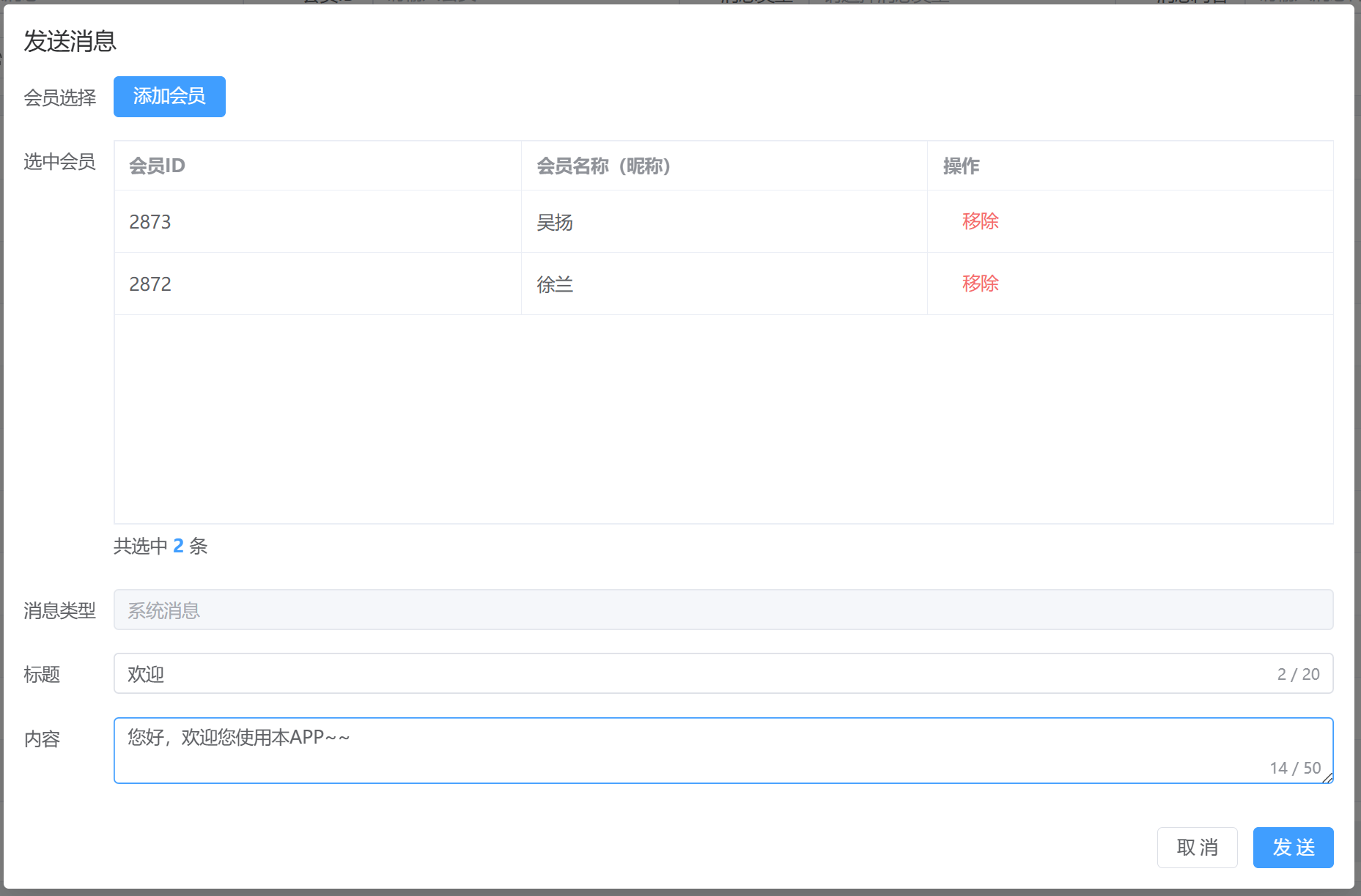Select the member ID 2872 cell

150,284
